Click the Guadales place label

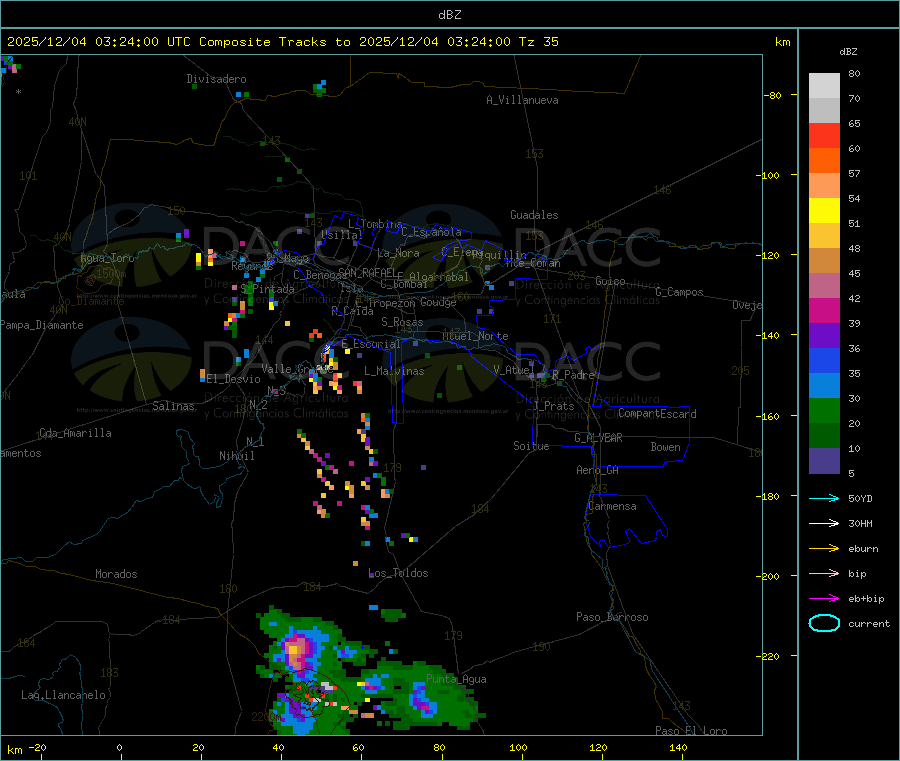pos(534,215)
